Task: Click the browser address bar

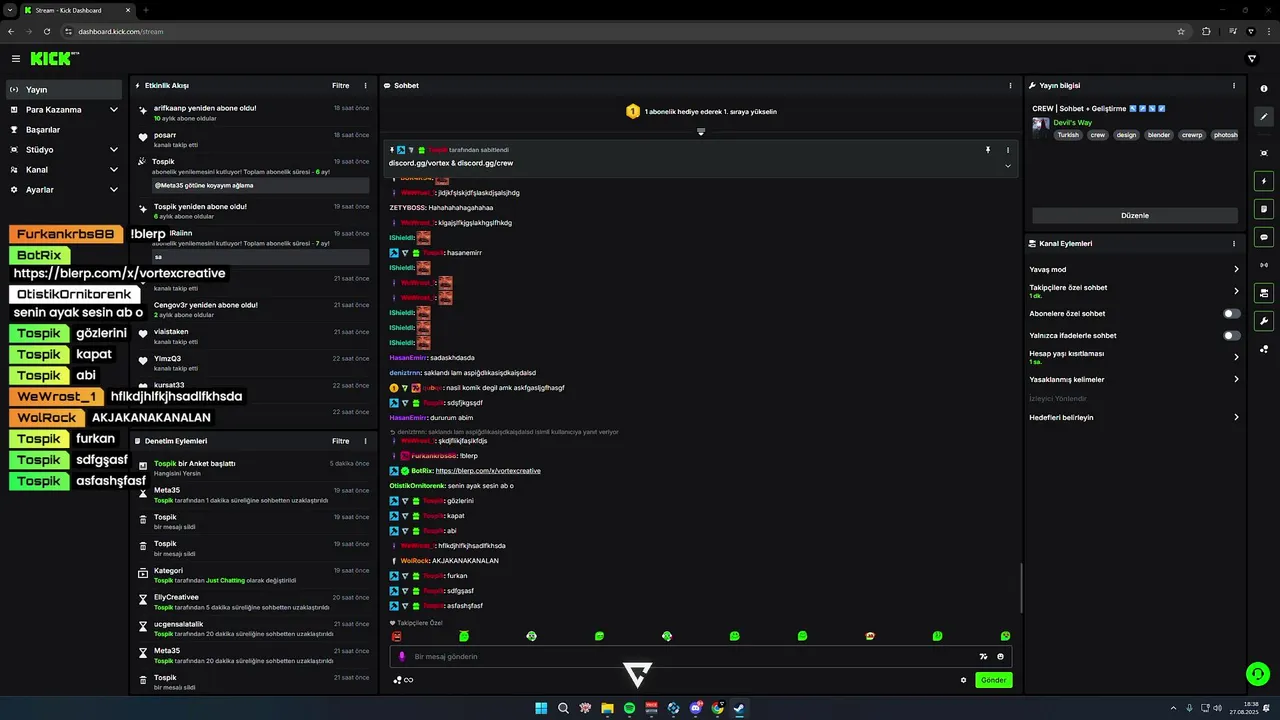Action: point(620,31)
